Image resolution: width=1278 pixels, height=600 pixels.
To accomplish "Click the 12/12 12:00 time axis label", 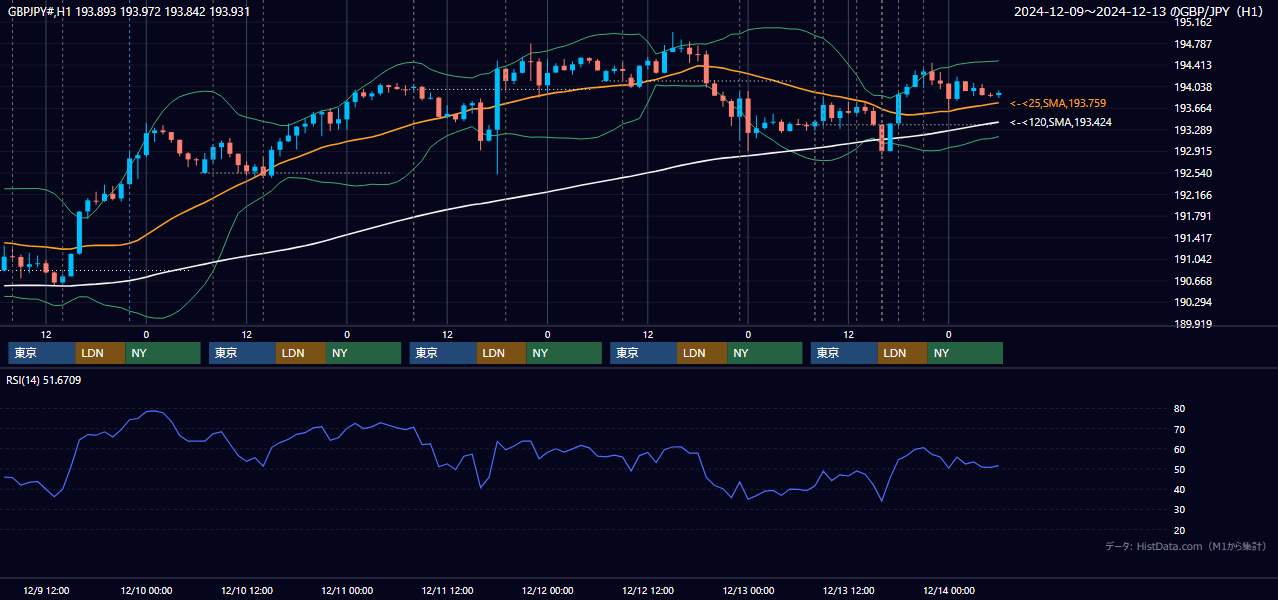I will (648, 590).
